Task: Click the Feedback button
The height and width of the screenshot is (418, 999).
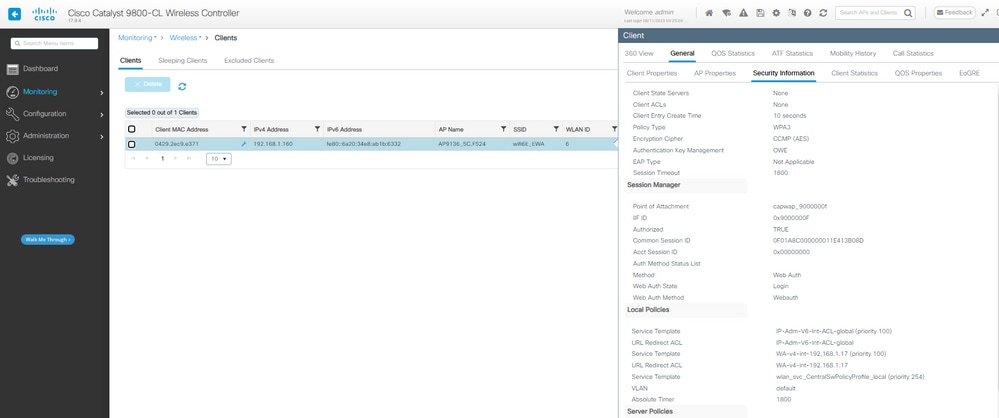Action: 954,12
